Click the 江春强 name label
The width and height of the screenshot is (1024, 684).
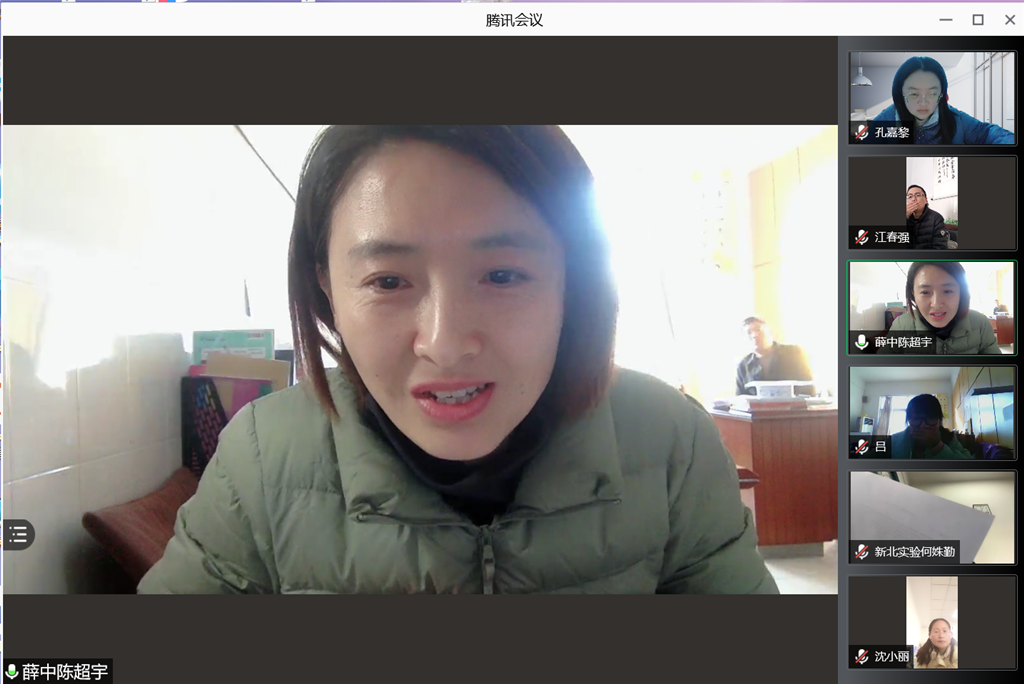(891, 237)
